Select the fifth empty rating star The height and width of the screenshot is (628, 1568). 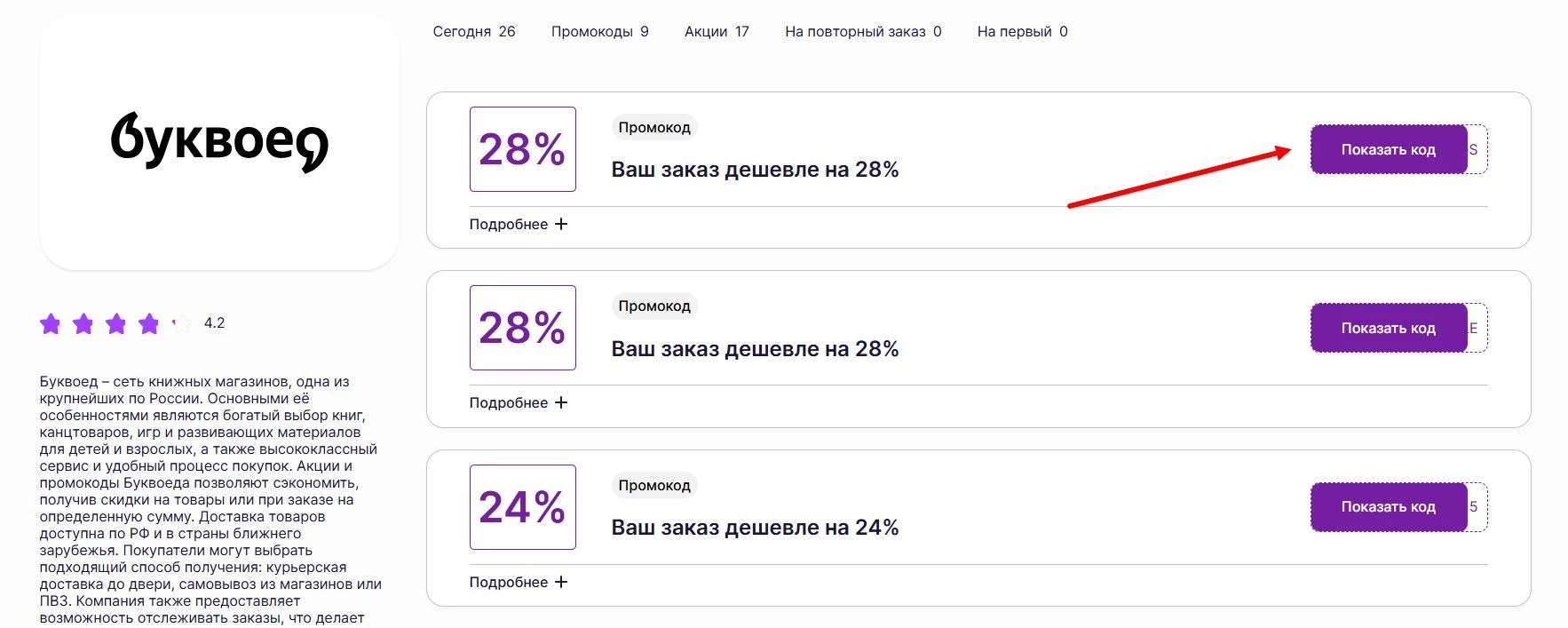[x=182, y=324]
